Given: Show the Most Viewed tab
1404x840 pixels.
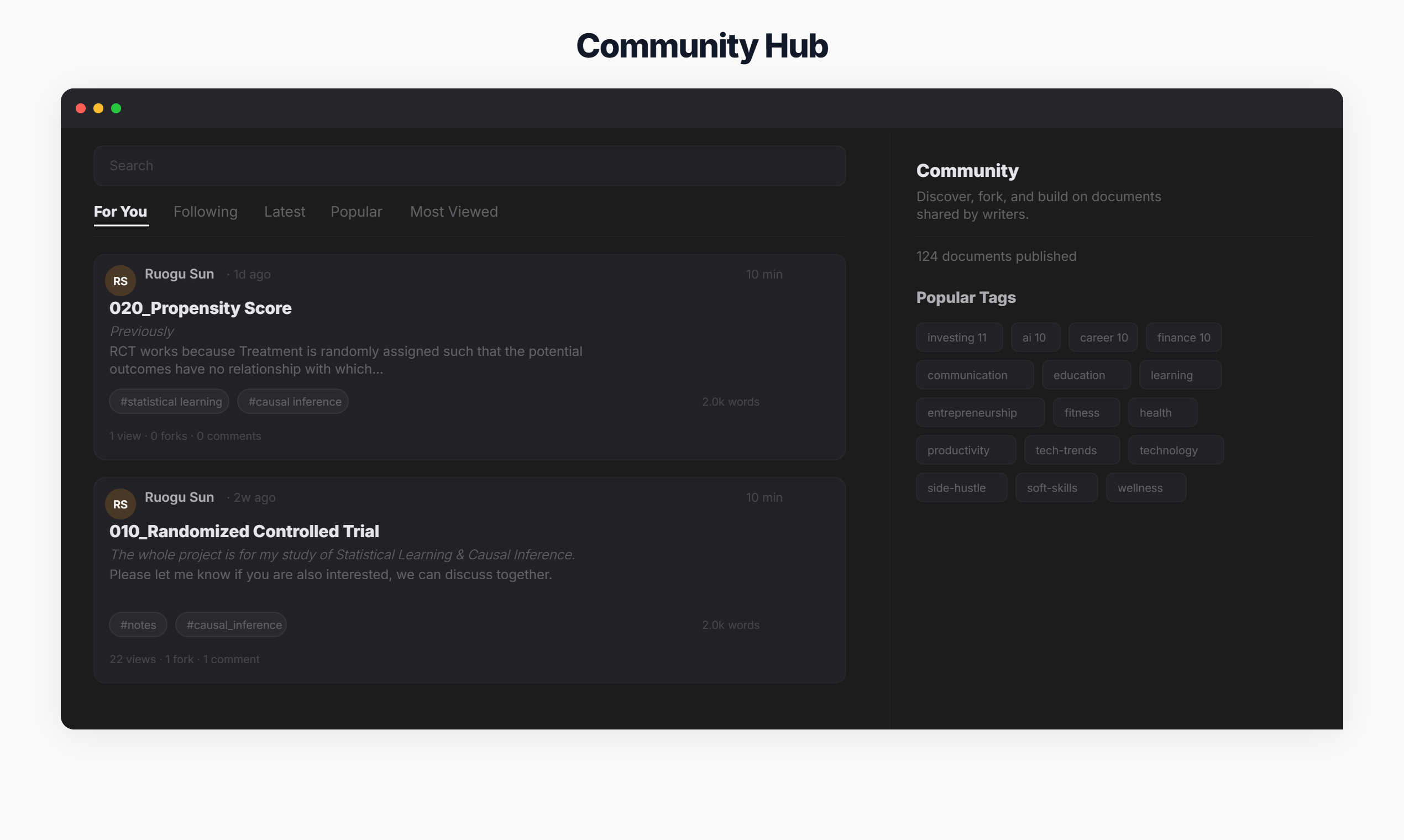Looking at the screenshot, I should pyautogui.click(x=453, y=212).
